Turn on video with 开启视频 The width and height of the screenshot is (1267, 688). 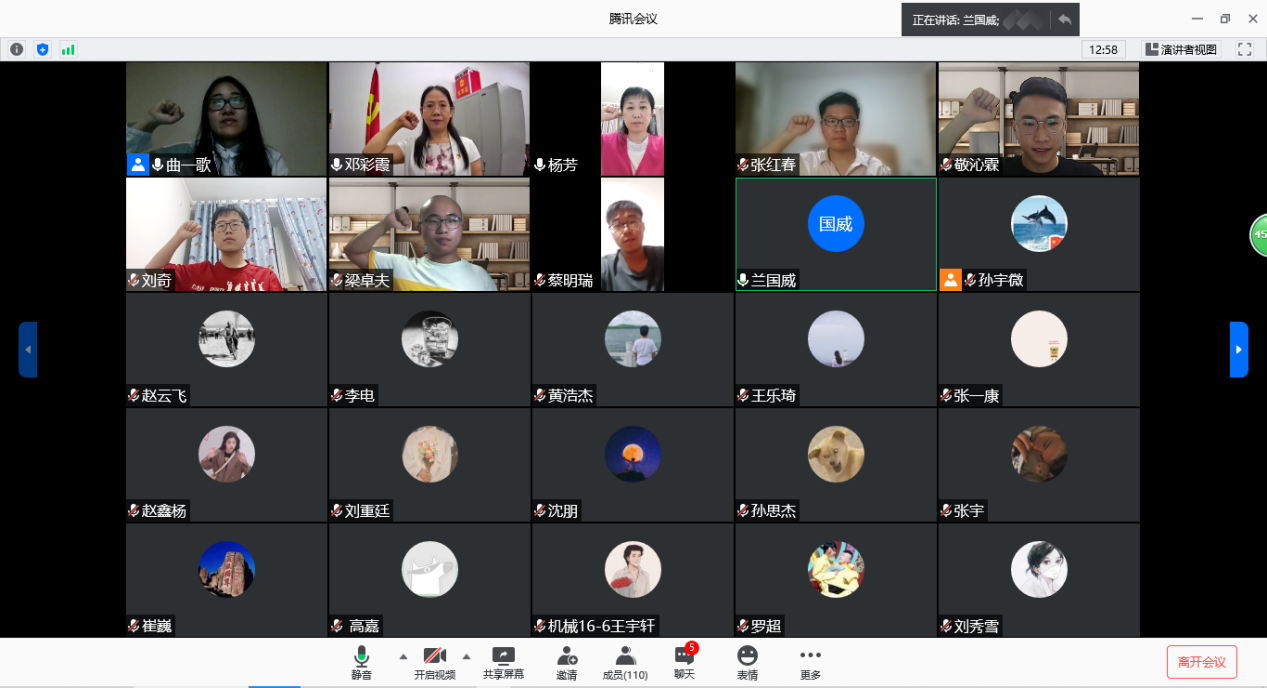[434, 662]
